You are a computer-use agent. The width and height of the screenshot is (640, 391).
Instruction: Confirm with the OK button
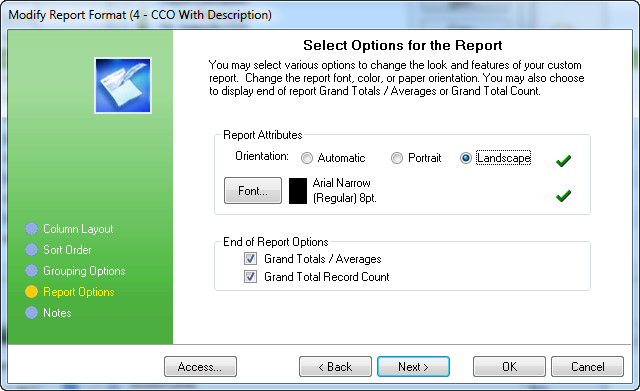coord(509,367)
